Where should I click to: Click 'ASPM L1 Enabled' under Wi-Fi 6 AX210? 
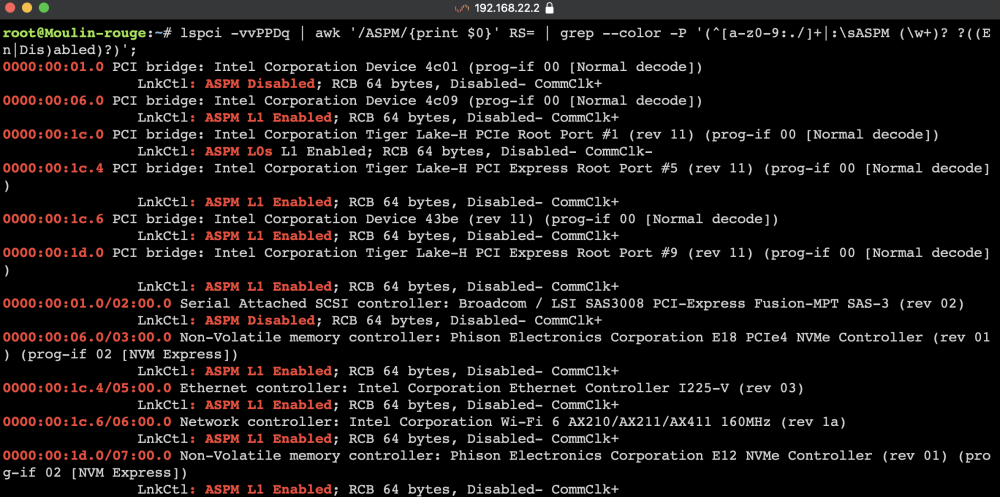point(268,439)
